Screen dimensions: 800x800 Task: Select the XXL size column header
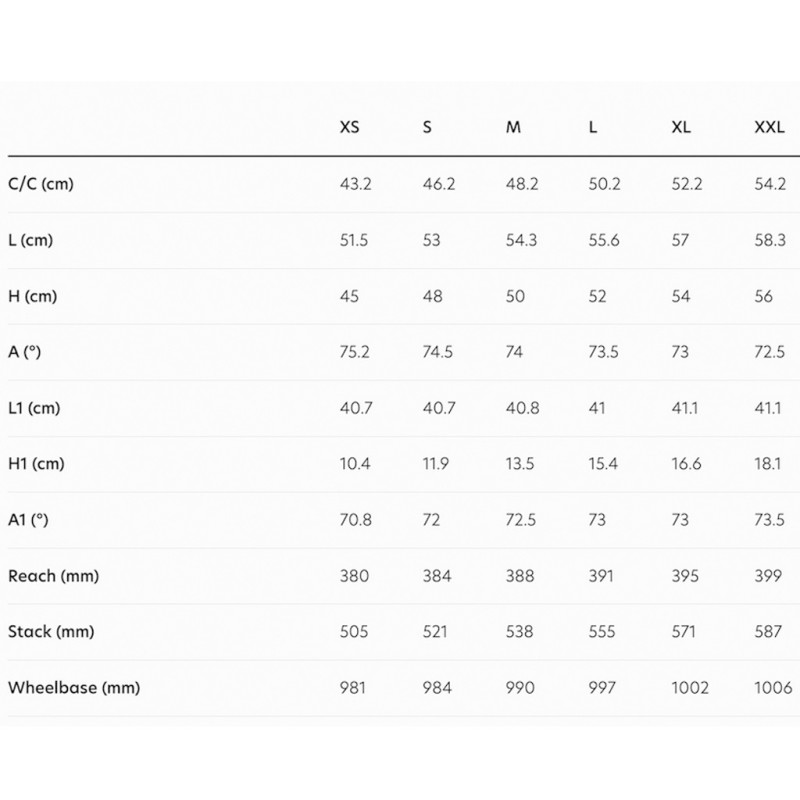coord(767,129)
